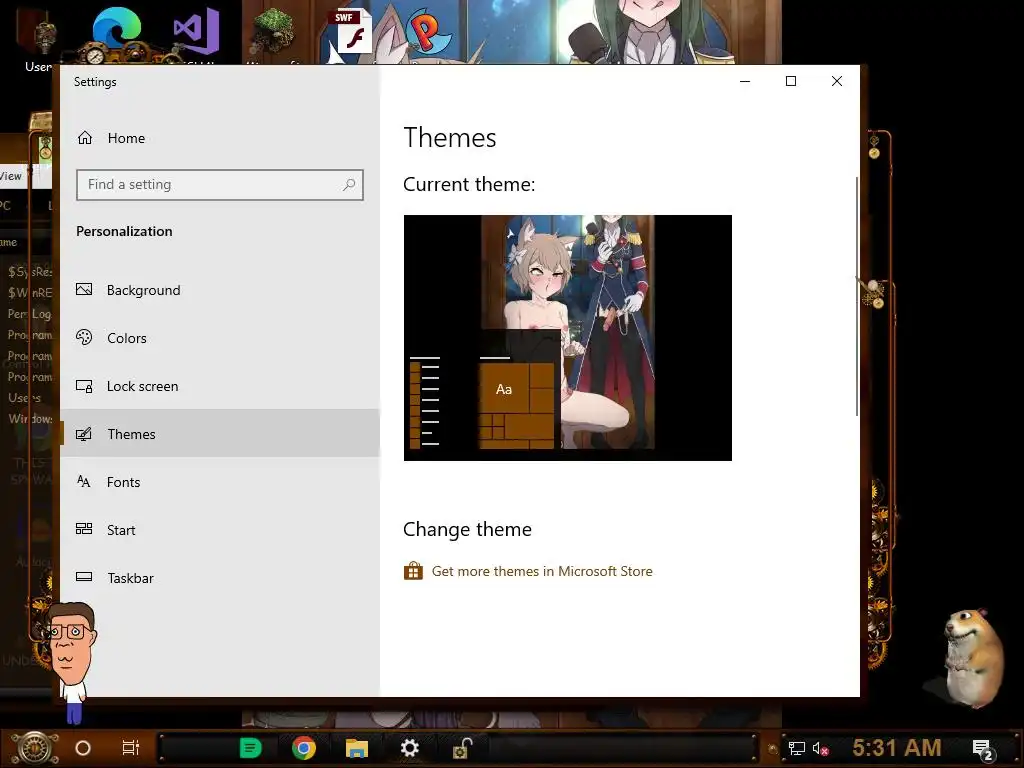1024x768 pixels.
Task: Click the search magnifier icon in Settings
Action: tap(349, 185)
